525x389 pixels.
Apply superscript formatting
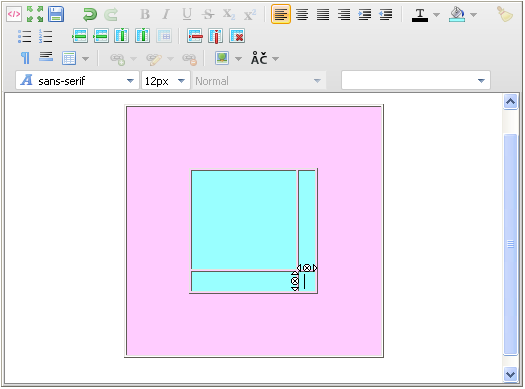[250, 14]
